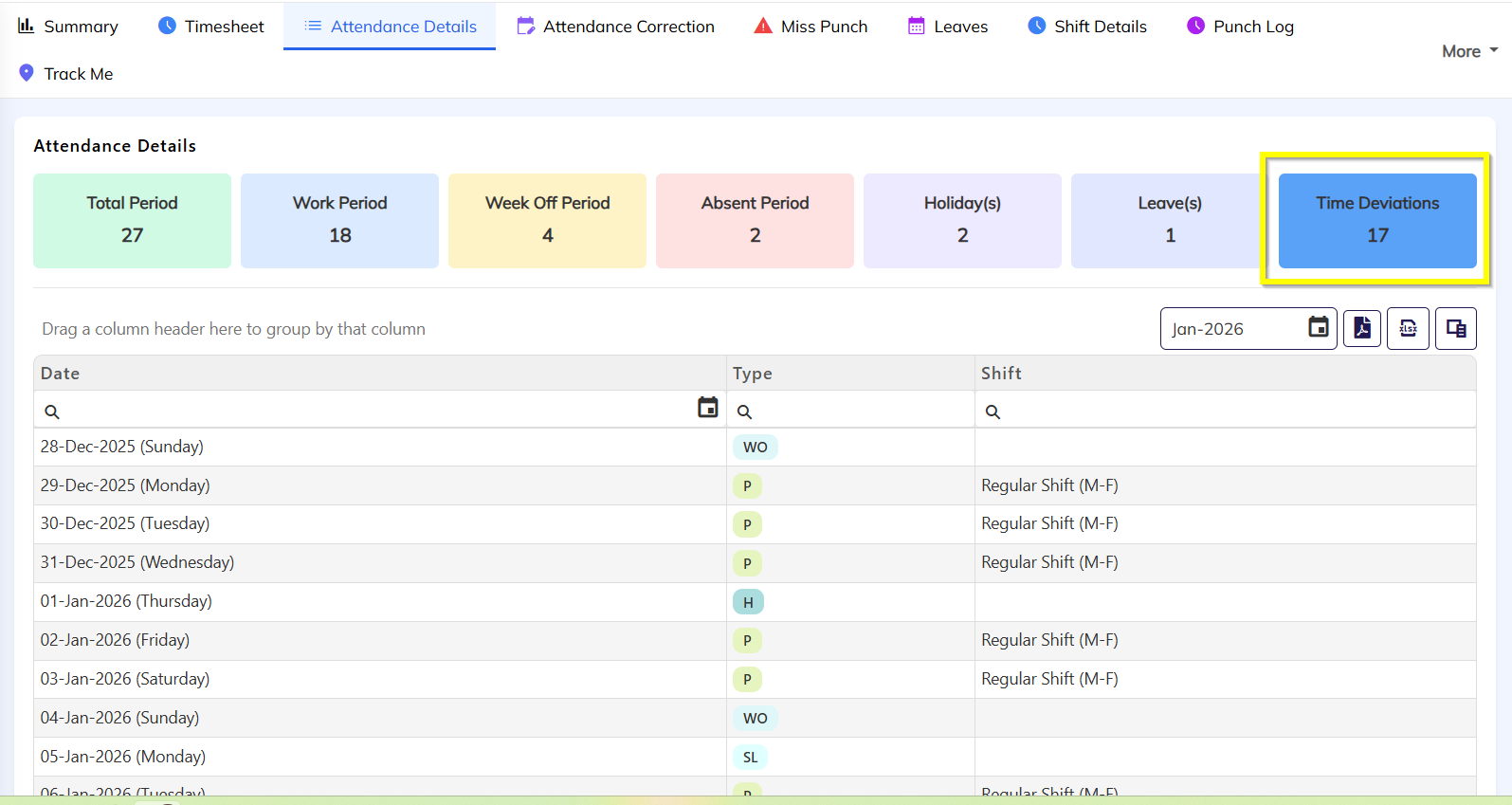Export attendance to XLSX
Viewport: 1512px width, 805px height.
(1409, 329)
